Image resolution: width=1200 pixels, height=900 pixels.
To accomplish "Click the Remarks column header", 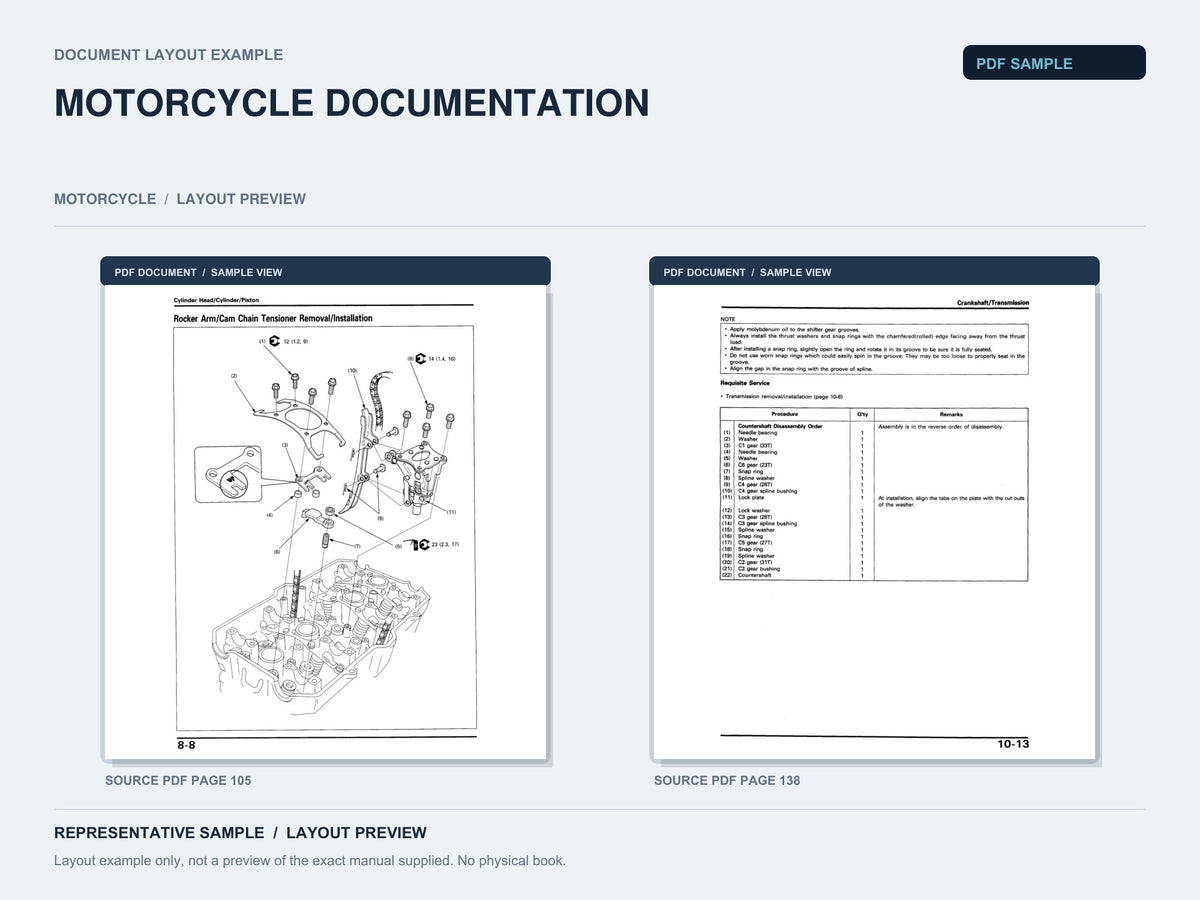I will click(x=951, y=414).
